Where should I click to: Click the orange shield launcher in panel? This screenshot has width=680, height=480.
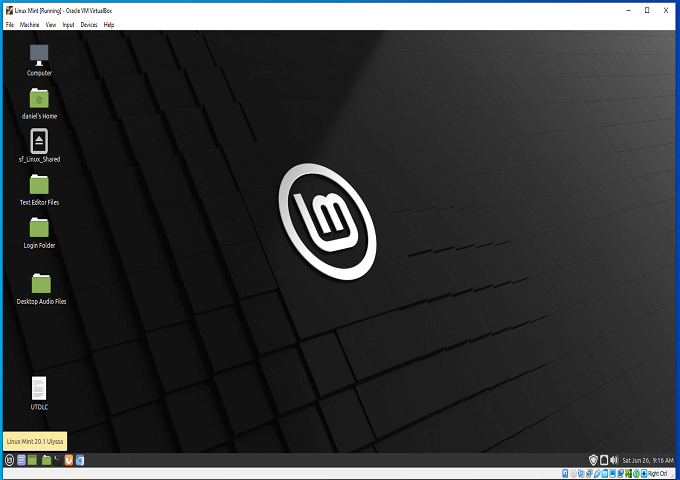click(x=68, y=460)
